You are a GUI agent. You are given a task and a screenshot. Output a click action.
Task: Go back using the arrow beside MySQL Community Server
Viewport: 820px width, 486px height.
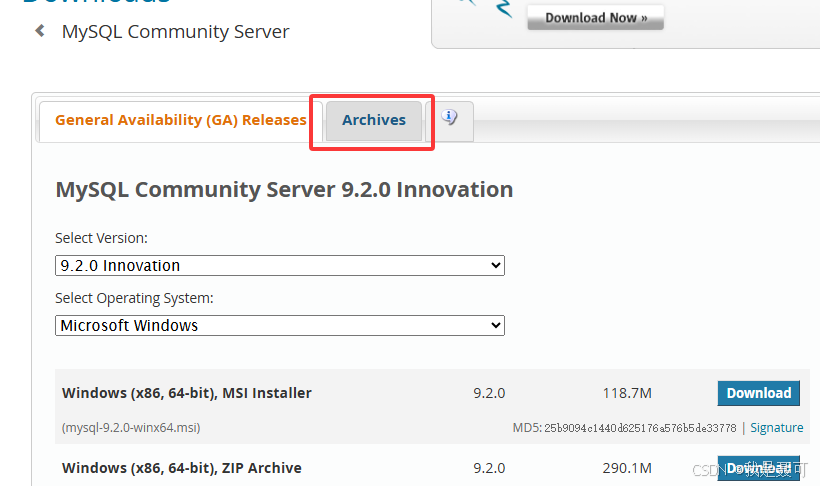click(x=40, y=31)
